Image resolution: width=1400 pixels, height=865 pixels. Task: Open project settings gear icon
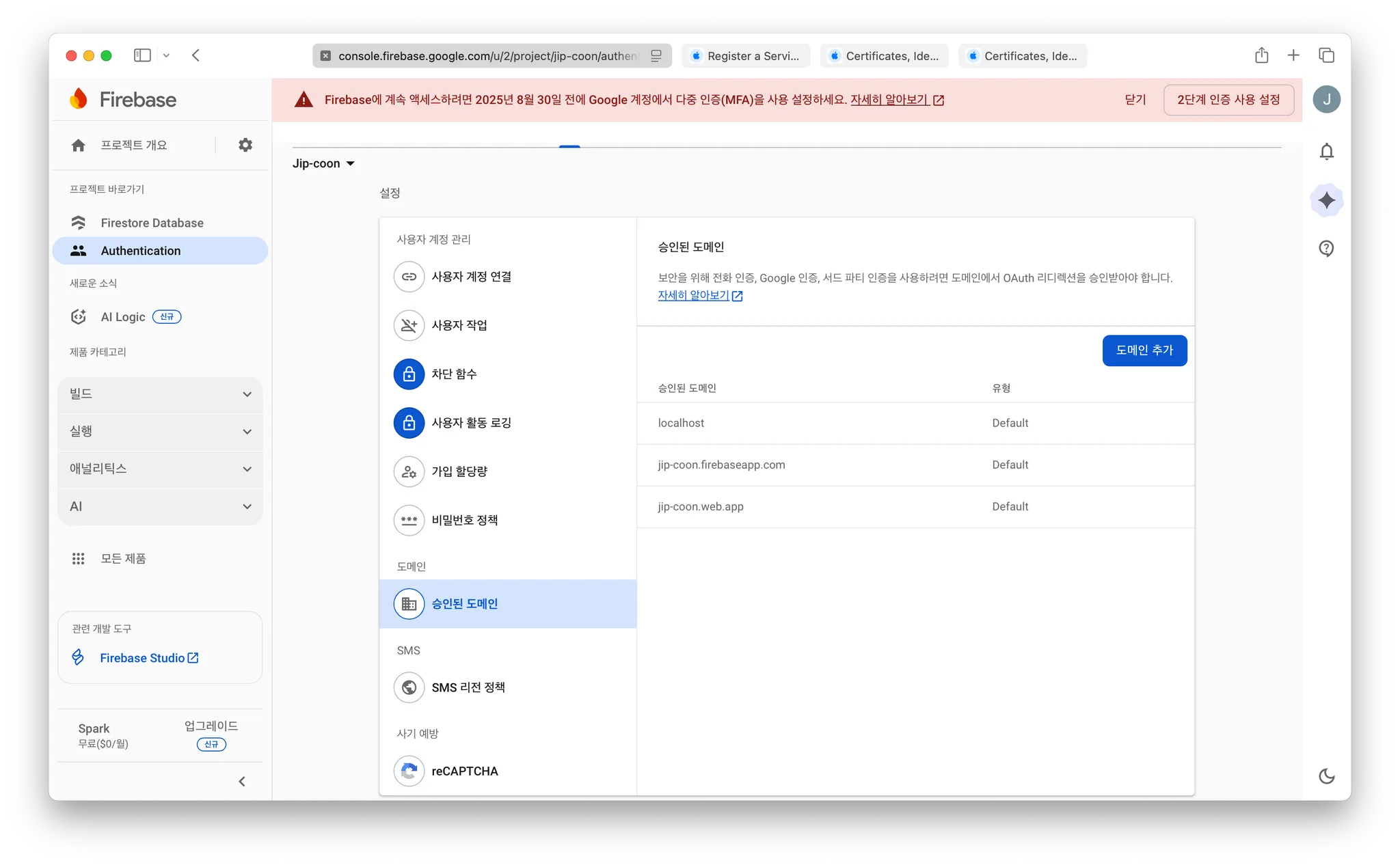(x=245, y=145)
